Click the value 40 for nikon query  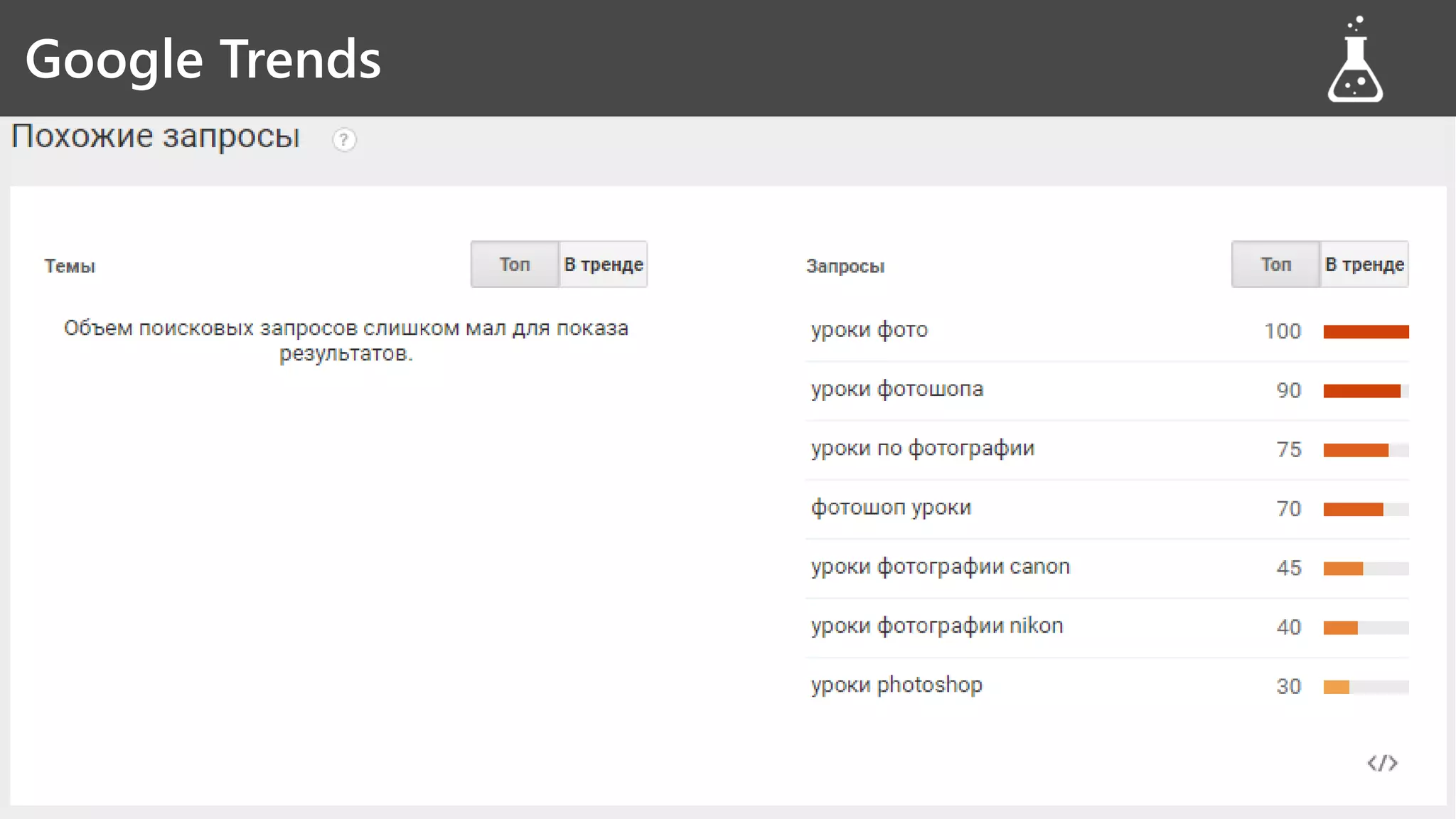(x=1288, y=627)
